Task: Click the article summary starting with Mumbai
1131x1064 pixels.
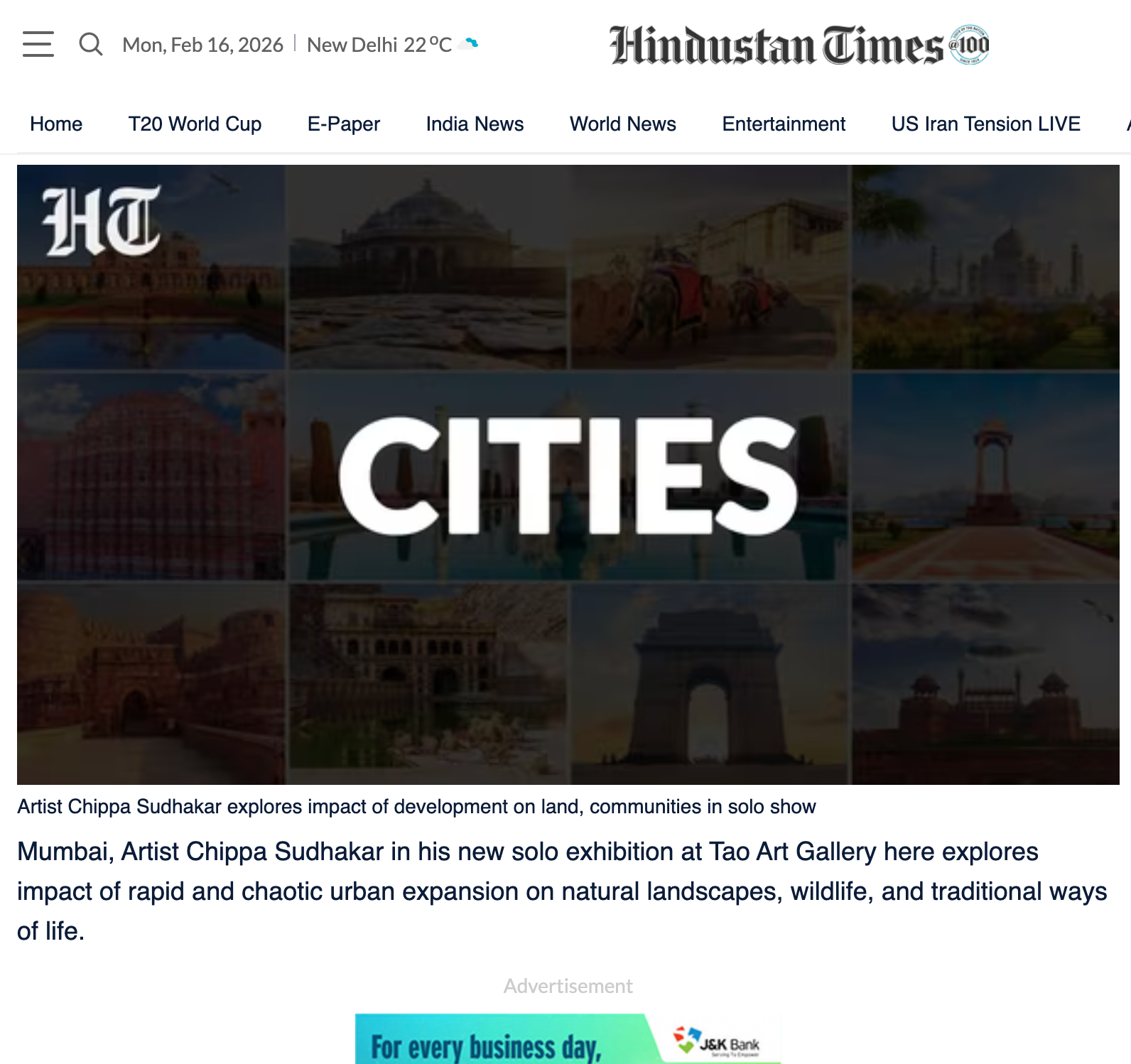Action: 561,891
